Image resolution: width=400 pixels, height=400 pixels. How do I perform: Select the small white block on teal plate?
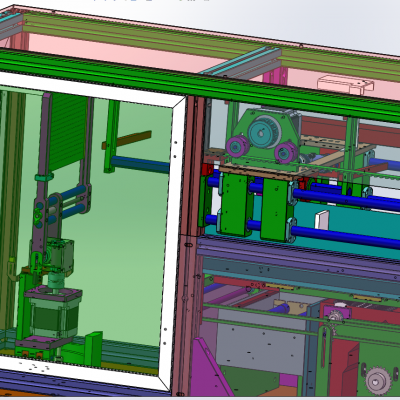coord(322,220)
